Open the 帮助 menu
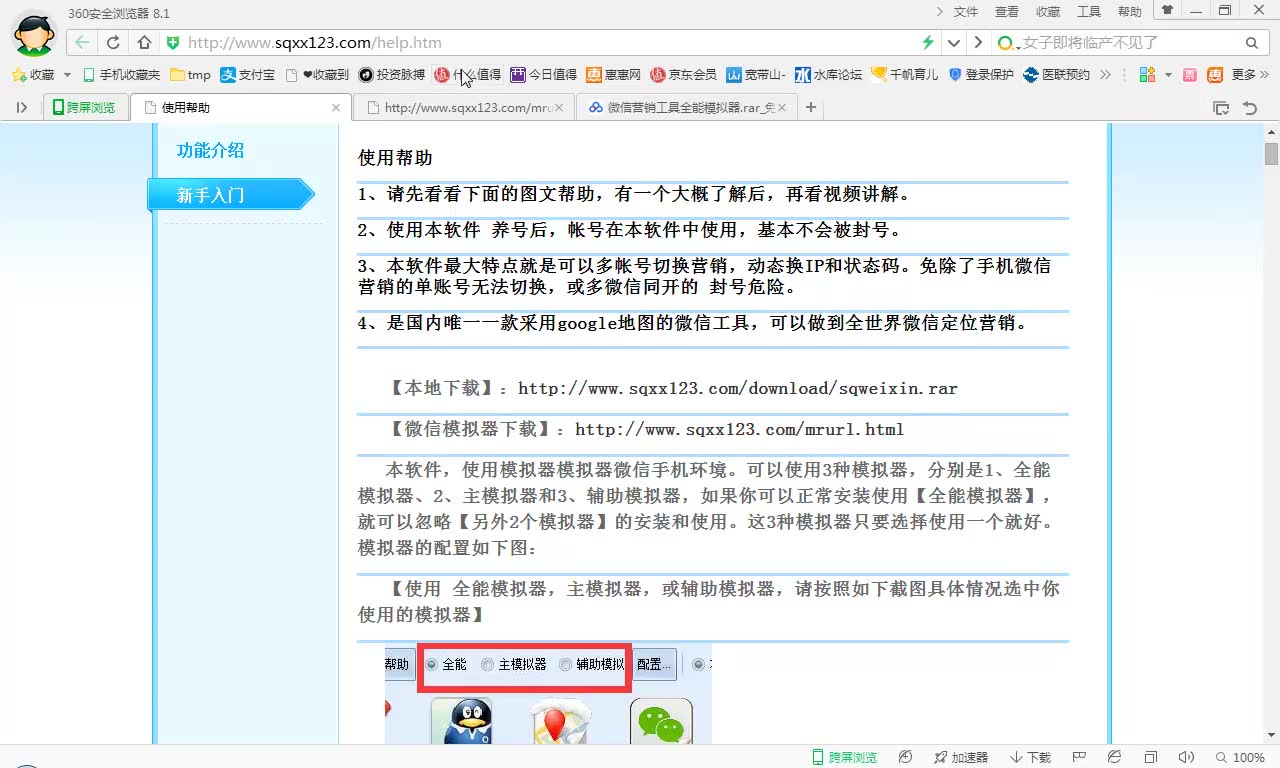This screenshot has height=768, width=1280. (1130, 12)
